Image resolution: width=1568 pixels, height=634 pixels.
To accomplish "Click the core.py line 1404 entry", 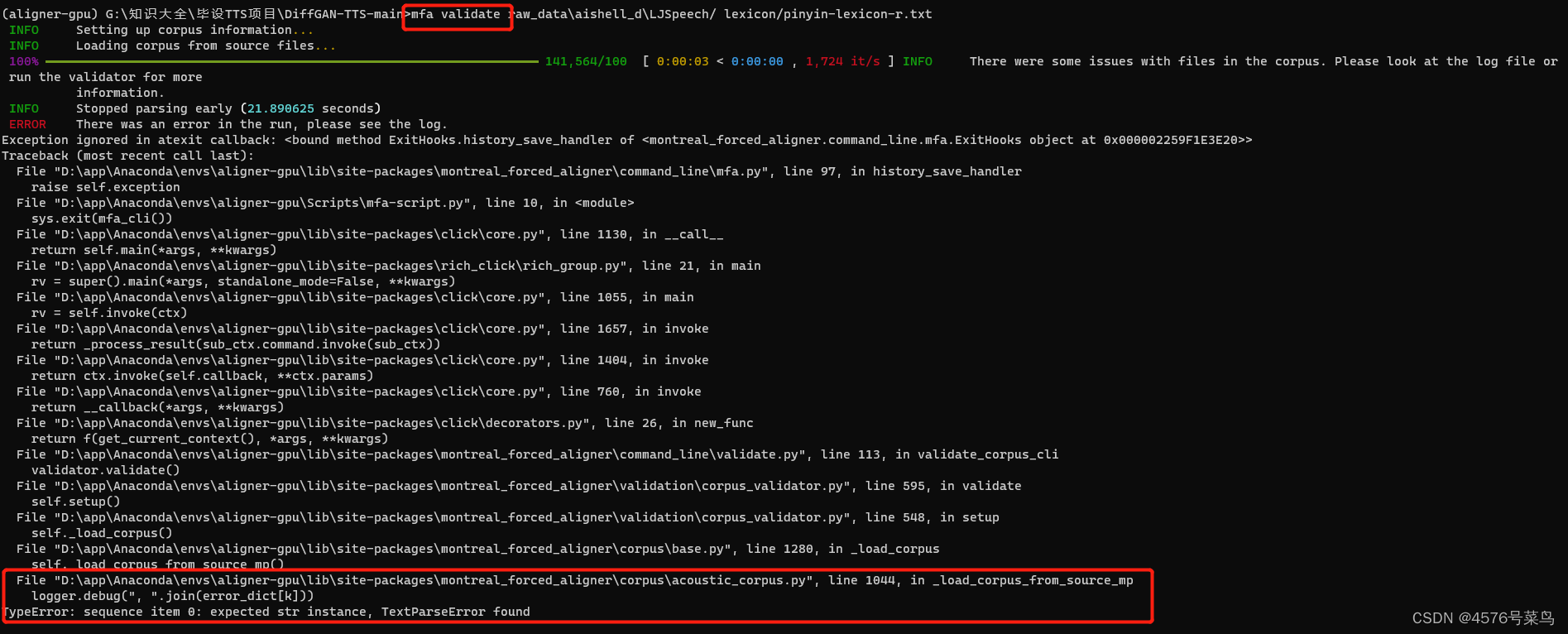I will tap(362, 360).
